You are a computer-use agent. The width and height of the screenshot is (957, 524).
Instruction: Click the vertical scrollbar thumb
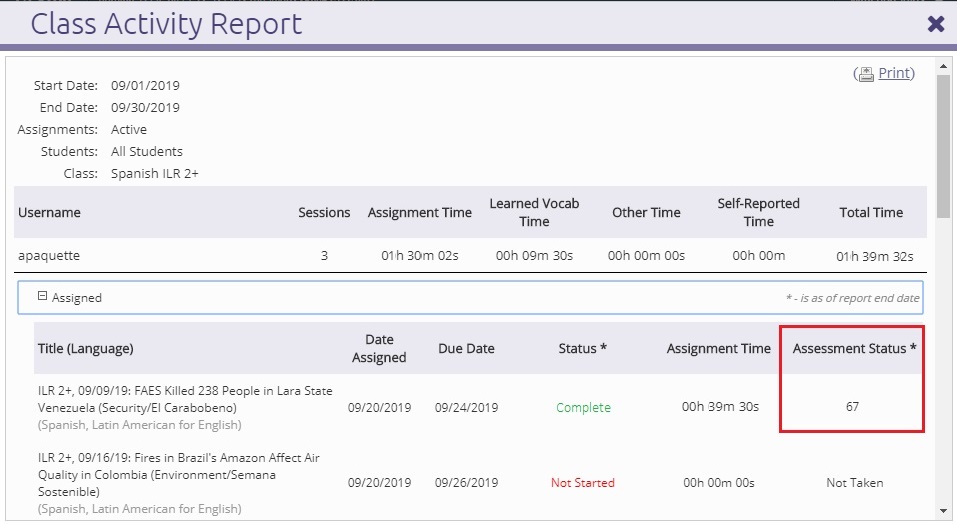point(943,145)
